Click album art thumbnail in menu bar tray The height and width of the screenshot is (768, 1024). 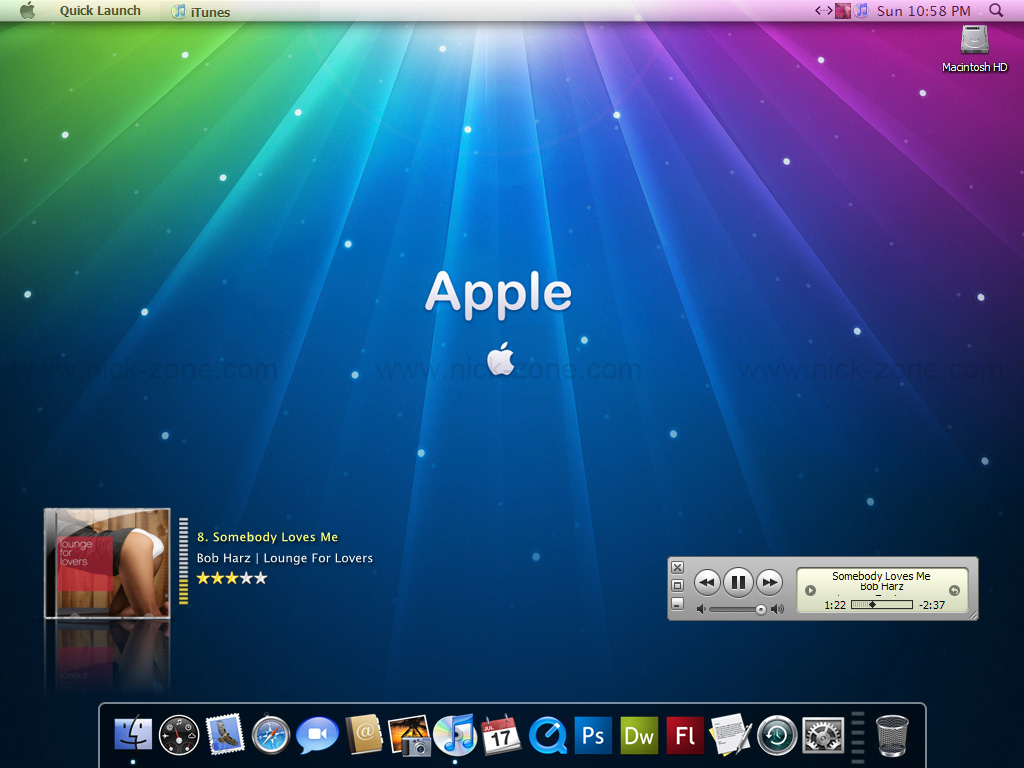coord(843,10)
